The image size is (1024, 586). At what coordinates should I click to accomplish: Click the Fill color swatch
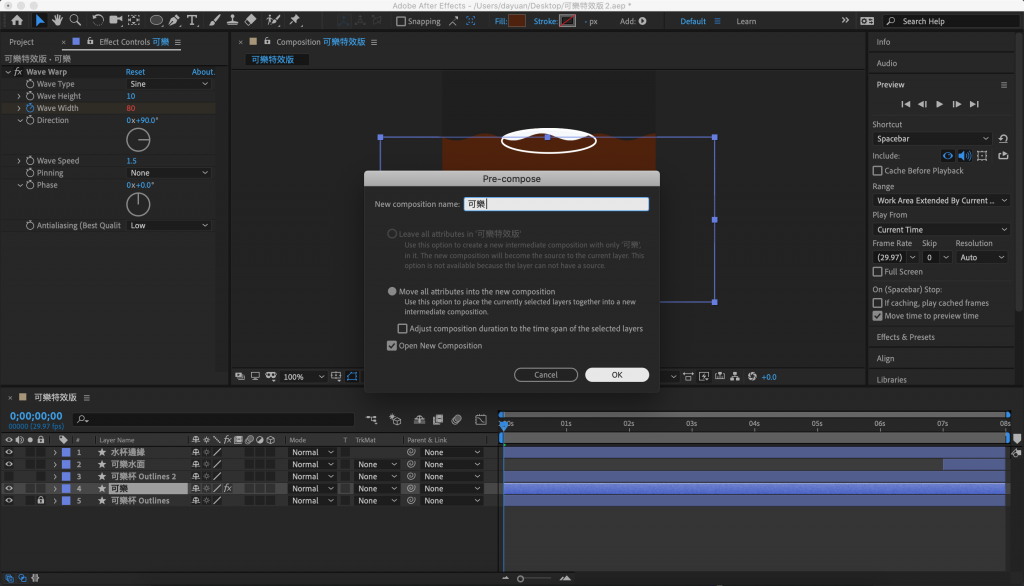[517, 21]
